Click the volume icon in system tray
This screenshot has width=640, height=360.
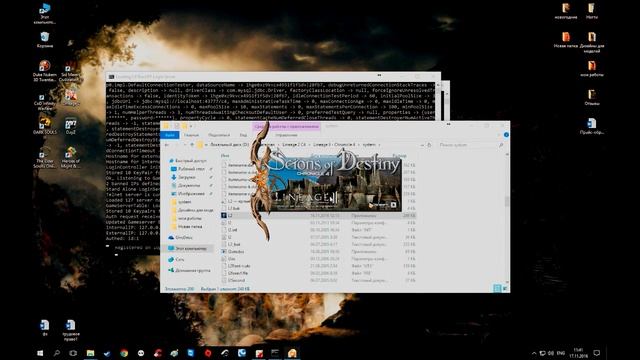(x=551, y=353)
